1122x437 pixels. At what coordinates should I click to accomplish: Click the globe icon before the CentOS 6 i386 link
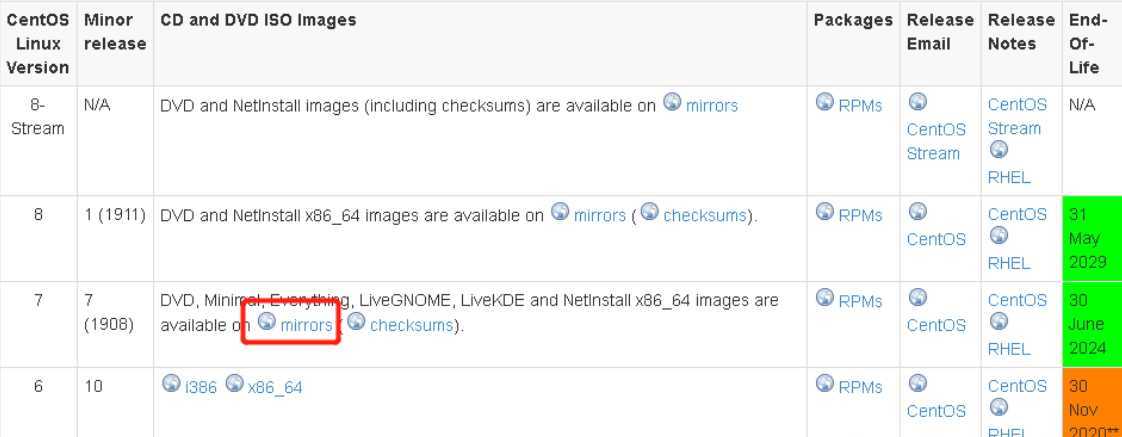pyautogui.click(x=171, y=383)
